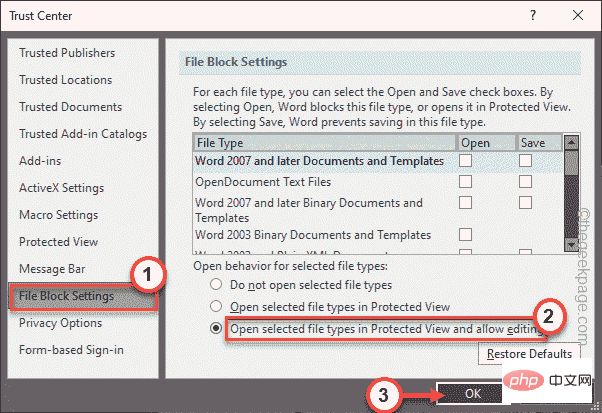Check Open for Word 2003 Binary Documents

465,234
